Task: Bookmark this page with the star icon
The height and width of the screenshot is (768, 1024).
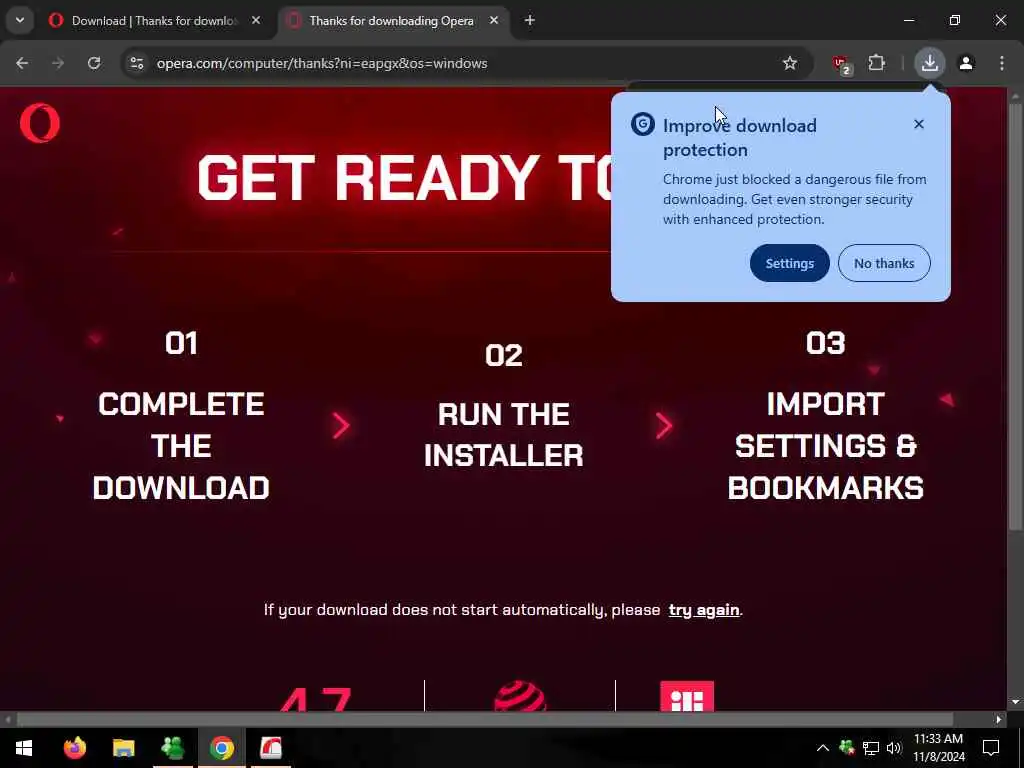Action: click(790, 63)
